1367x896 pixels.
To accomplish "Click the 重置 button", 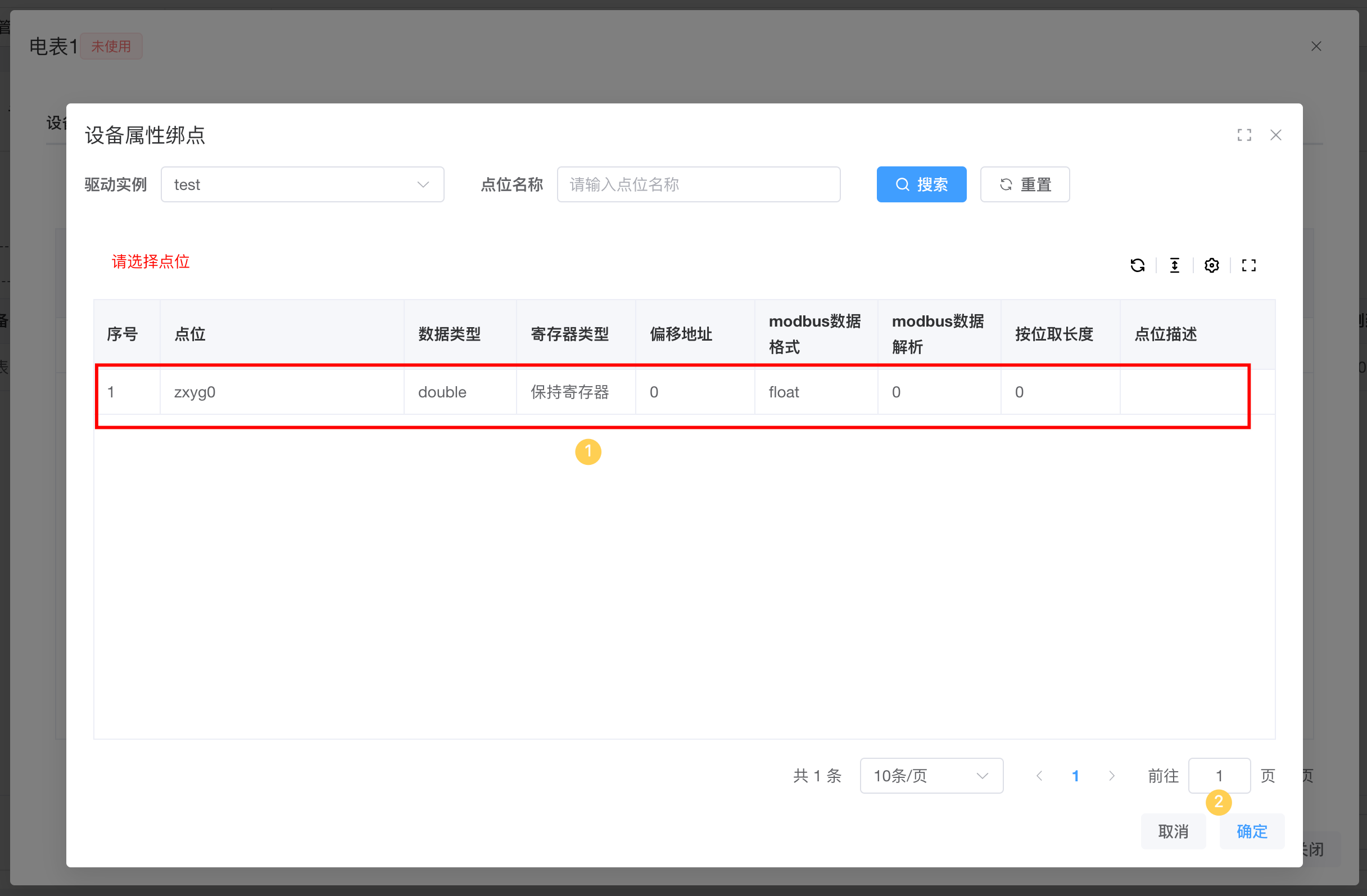I will 1025,184.
